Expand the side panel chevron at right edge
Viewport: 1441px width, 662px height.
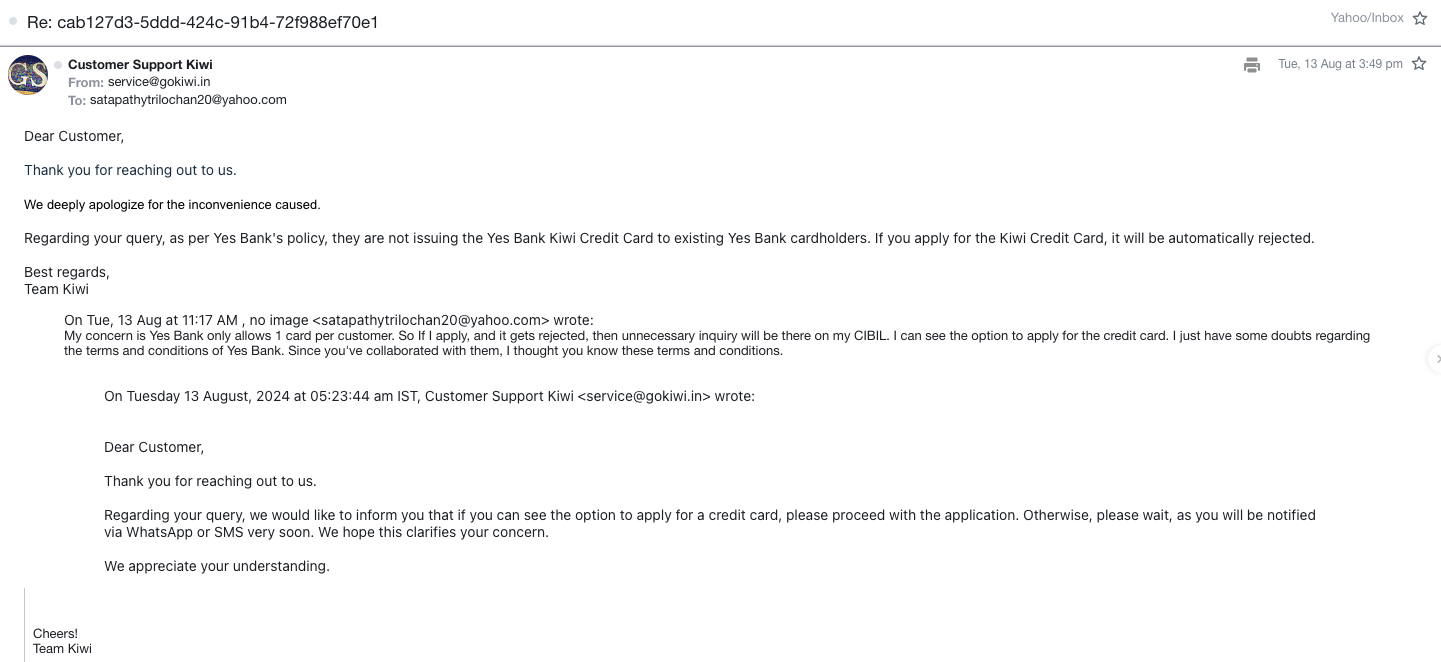point(1437,359)
